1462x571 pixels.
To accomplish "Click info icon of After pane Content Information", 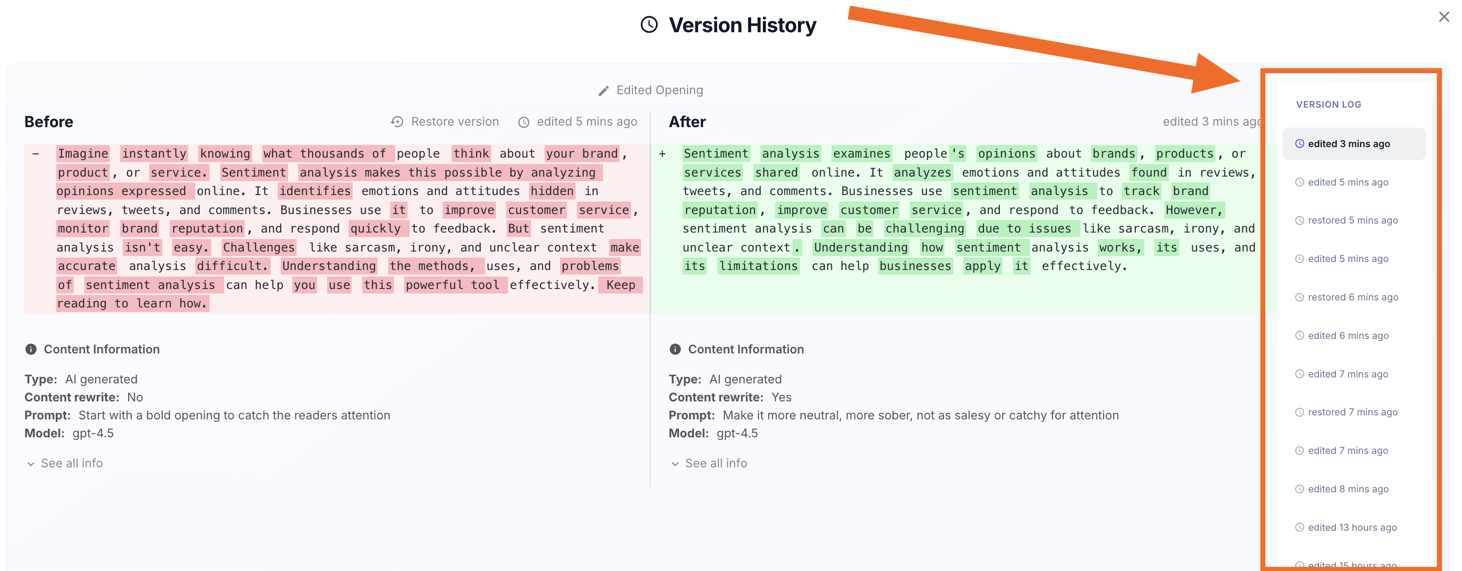I will click(x=675, y=349).
